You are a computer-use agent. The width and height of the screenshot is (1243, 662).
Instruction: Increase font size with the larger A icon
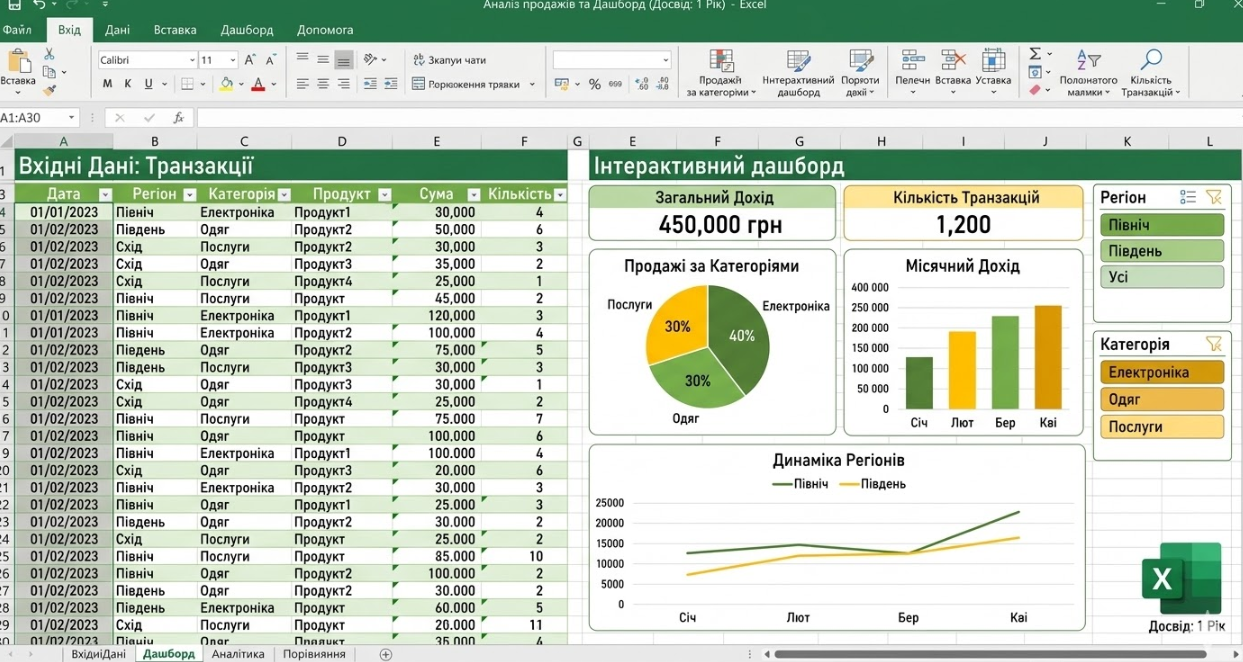[x=250, y=60]
